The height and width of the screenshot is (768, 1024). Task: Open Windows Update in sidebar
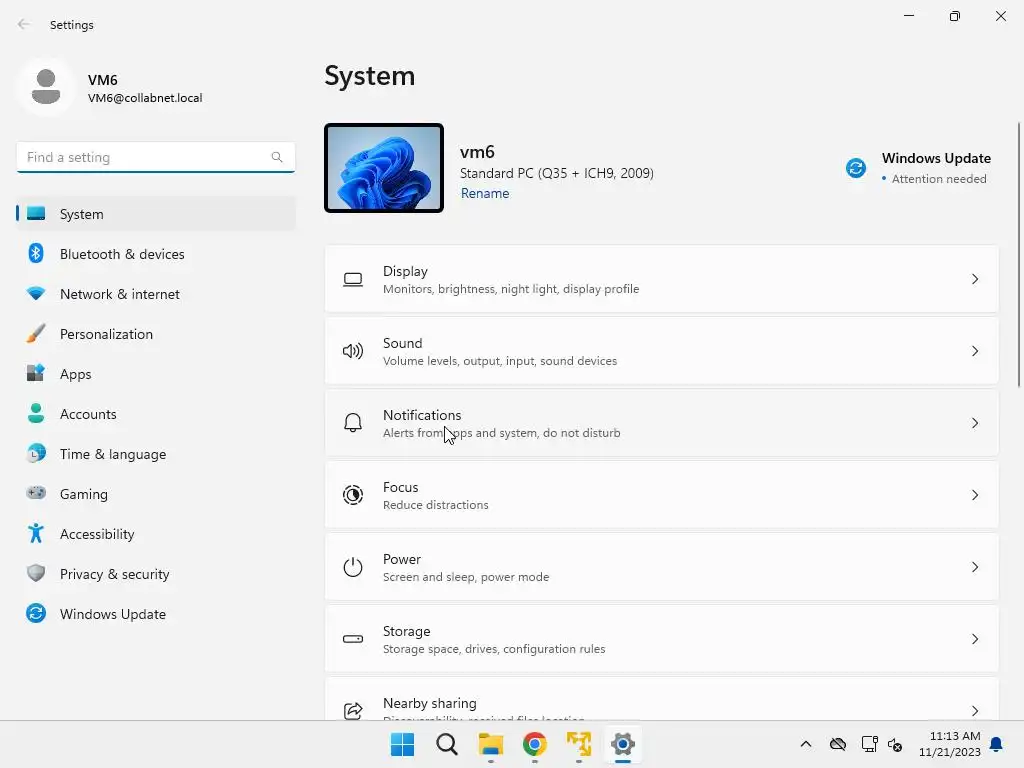point(155,613)
